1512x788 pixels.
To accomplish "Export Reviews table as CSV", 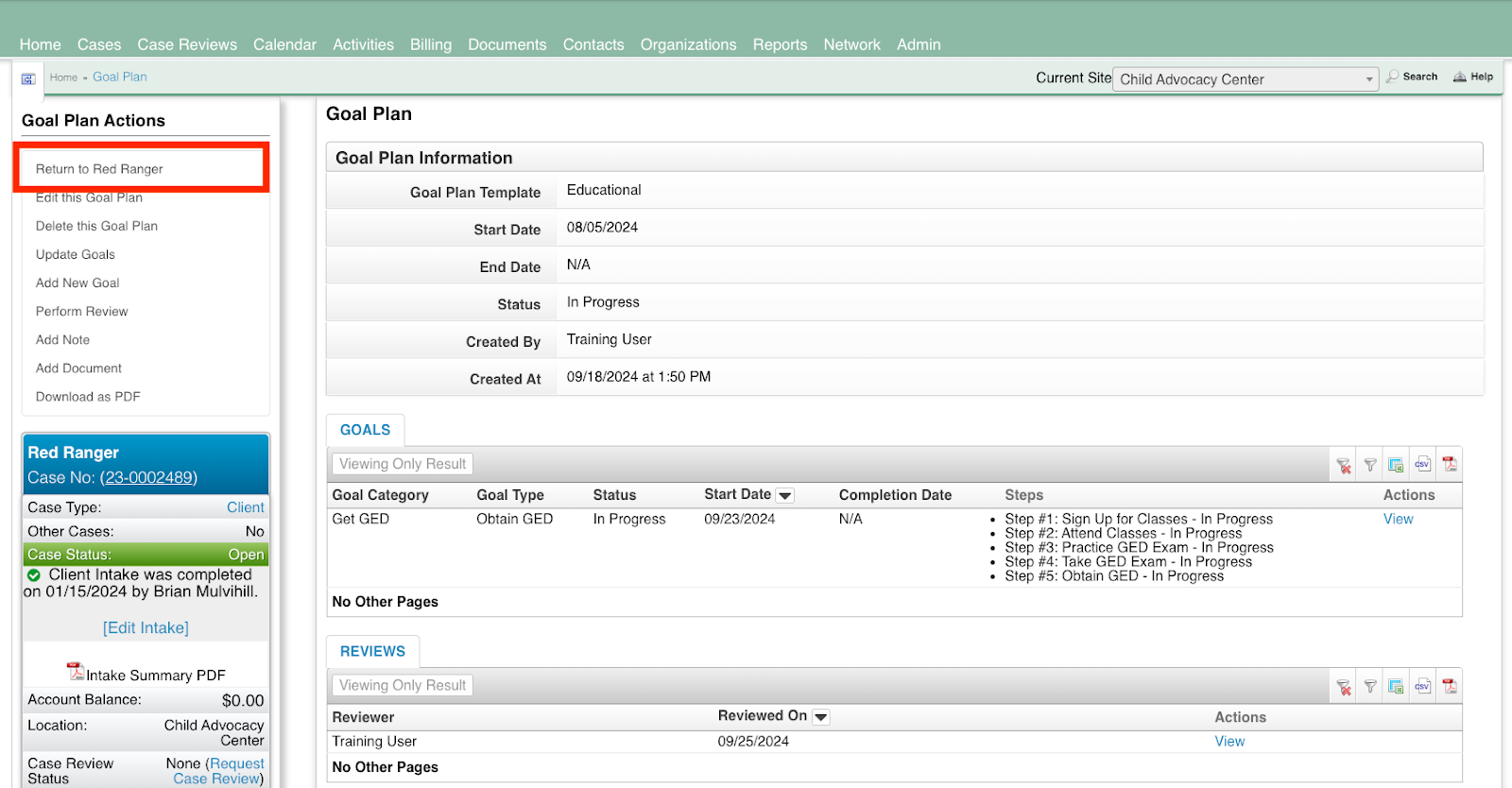I will click(1422, 686).
